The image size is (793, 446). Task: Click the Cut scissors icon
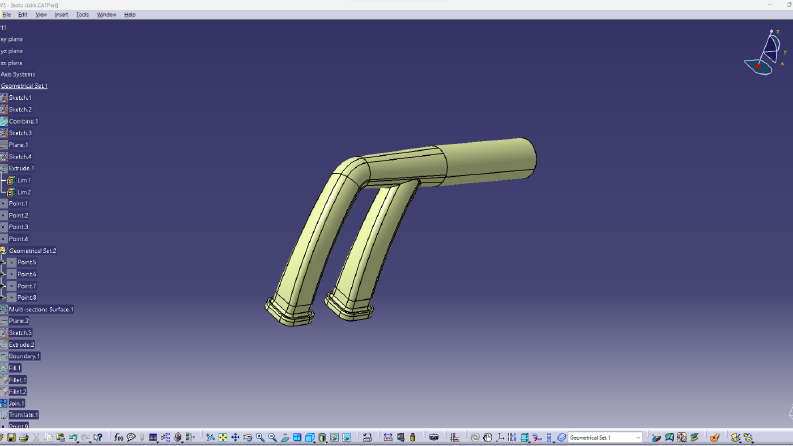point(36,437)
